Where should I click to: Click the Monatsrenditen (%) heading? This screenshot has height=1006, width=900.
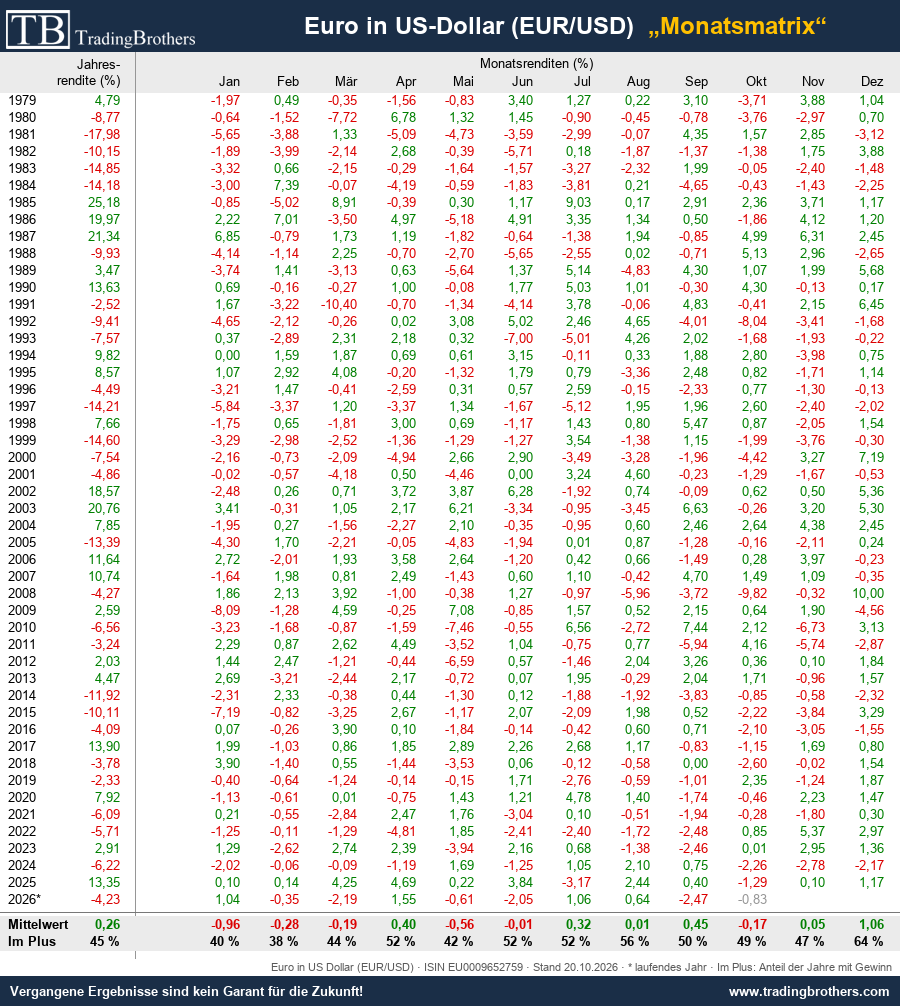coord(536,64)
